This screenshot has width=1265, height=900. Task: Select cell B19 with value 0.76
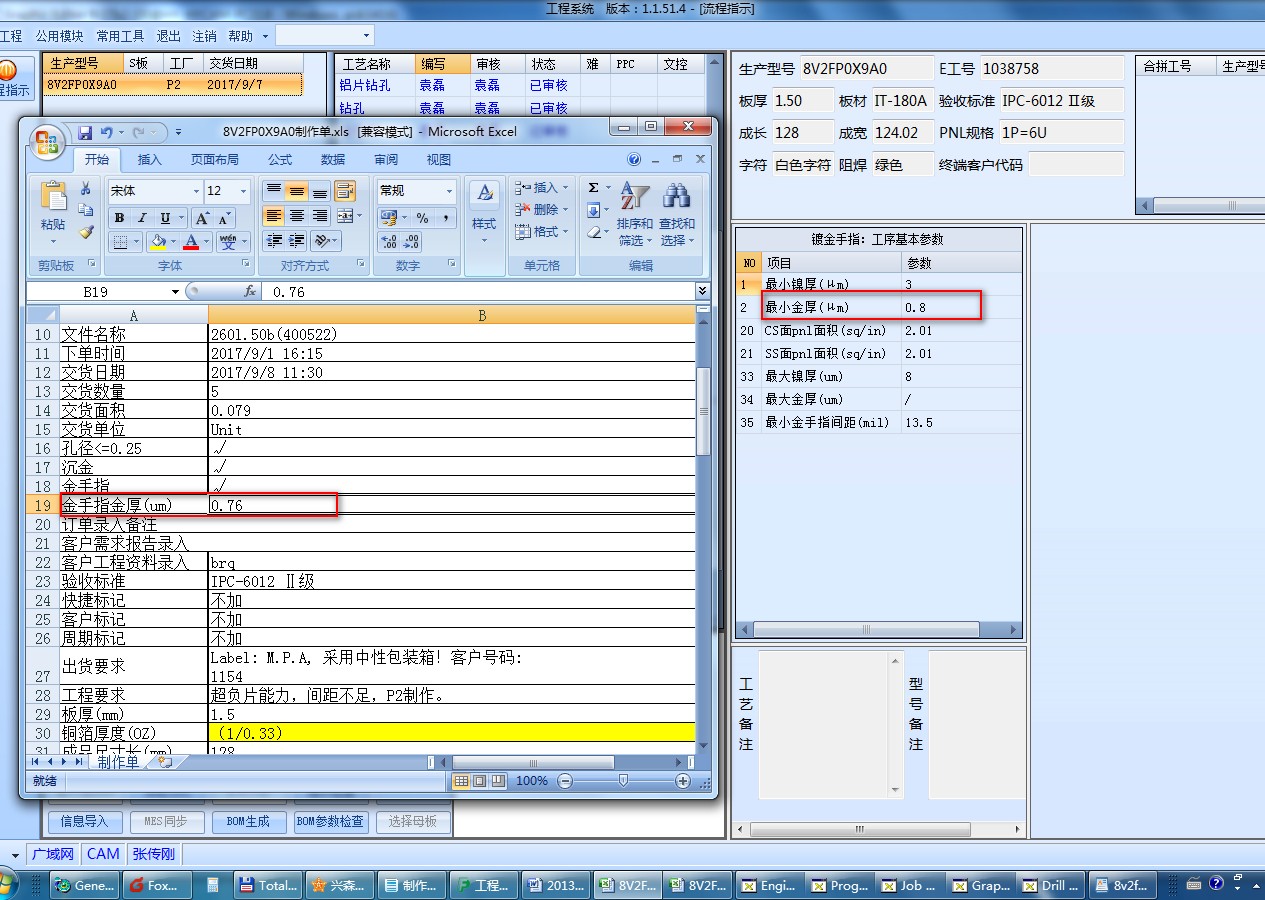click(x=451, y=505)
